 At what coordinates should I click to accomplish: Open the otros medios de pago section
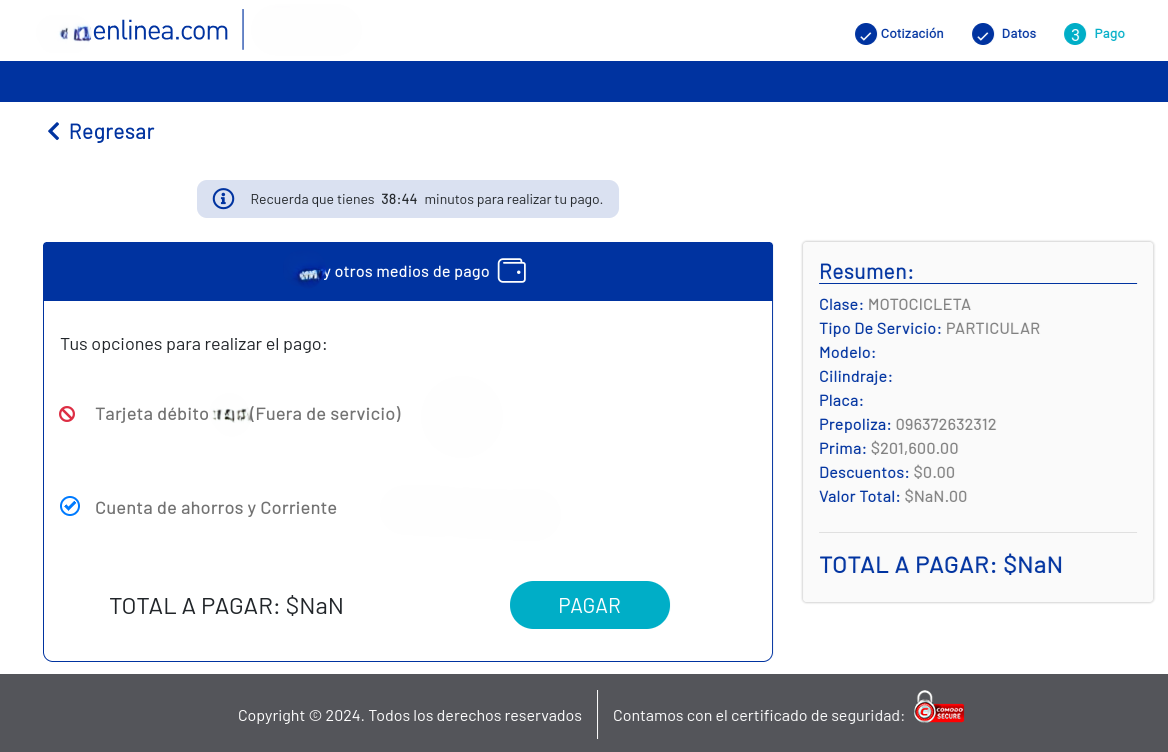coord(407,270)
